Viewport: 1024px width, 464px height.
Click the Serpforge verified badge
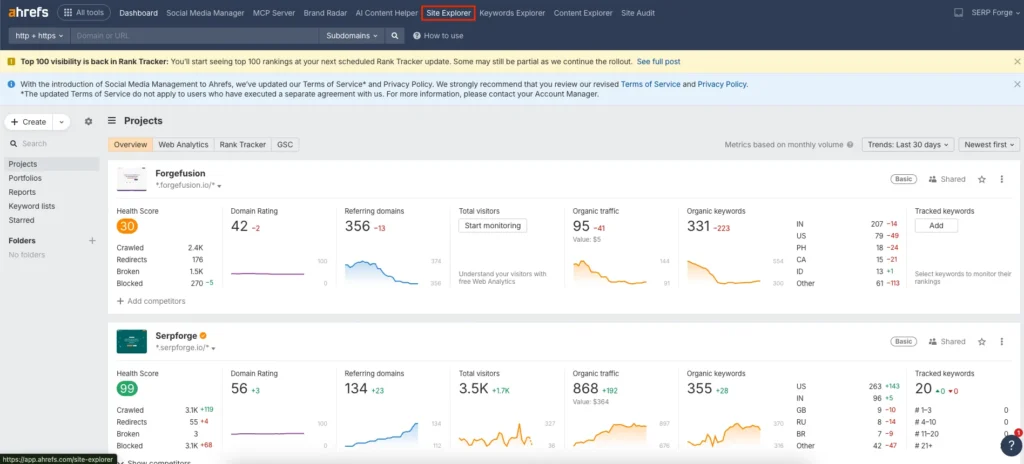coord(203,336)
